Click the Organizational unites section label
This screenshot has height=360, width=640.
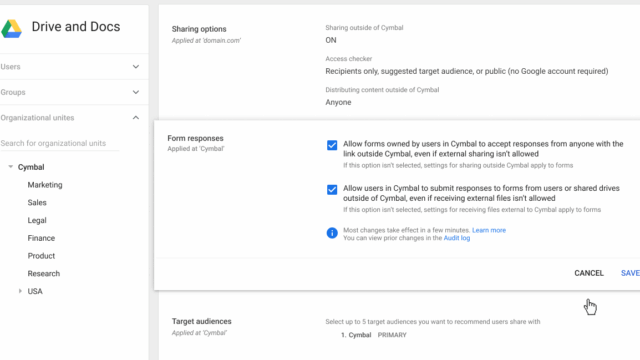pos(37,118)
